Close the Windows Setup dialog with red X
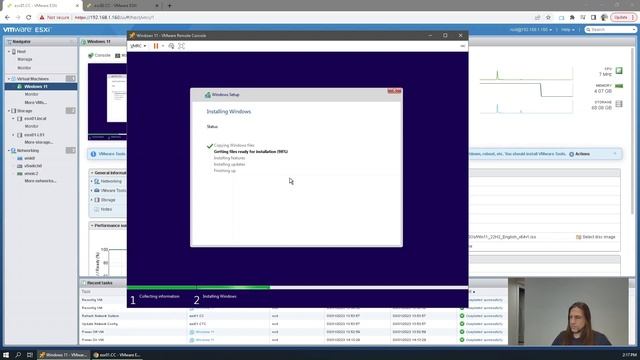640x360 pixels. (x=394, y=91)
